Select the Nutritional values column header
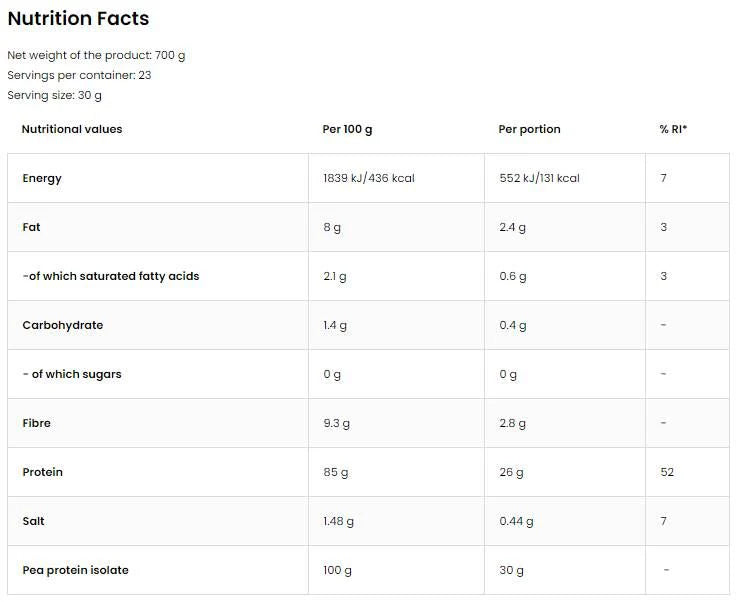Viewport: 737px width, 602px height. pyautogui.click(x=72, y=129)
